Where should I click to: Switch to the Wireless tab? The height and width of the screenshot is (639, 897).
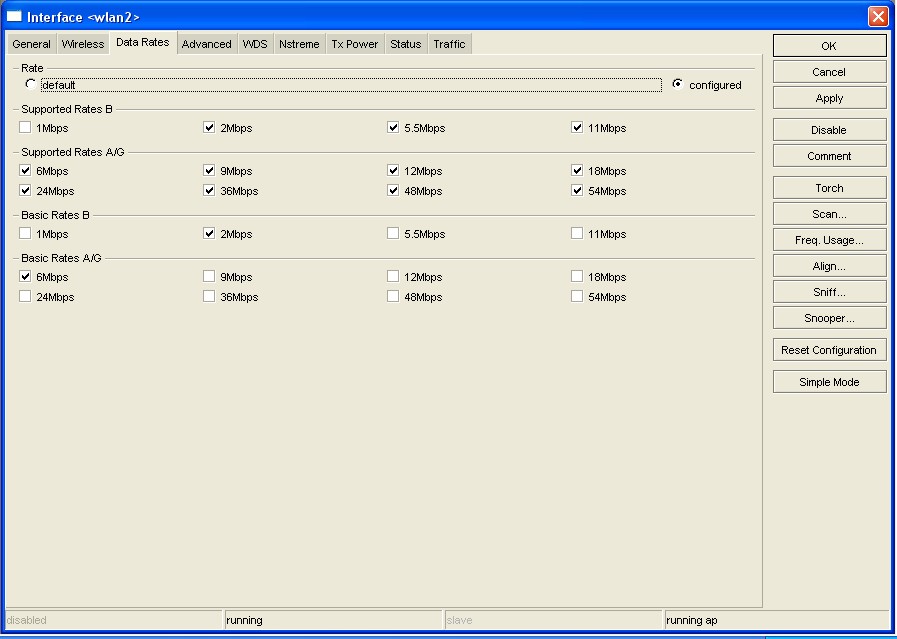[x=83, y=44]
